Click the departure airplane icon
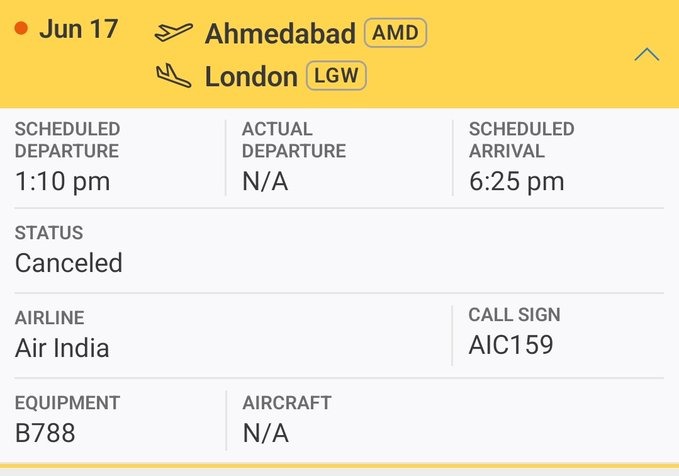The image size is (679, 476). pos(174,32)
